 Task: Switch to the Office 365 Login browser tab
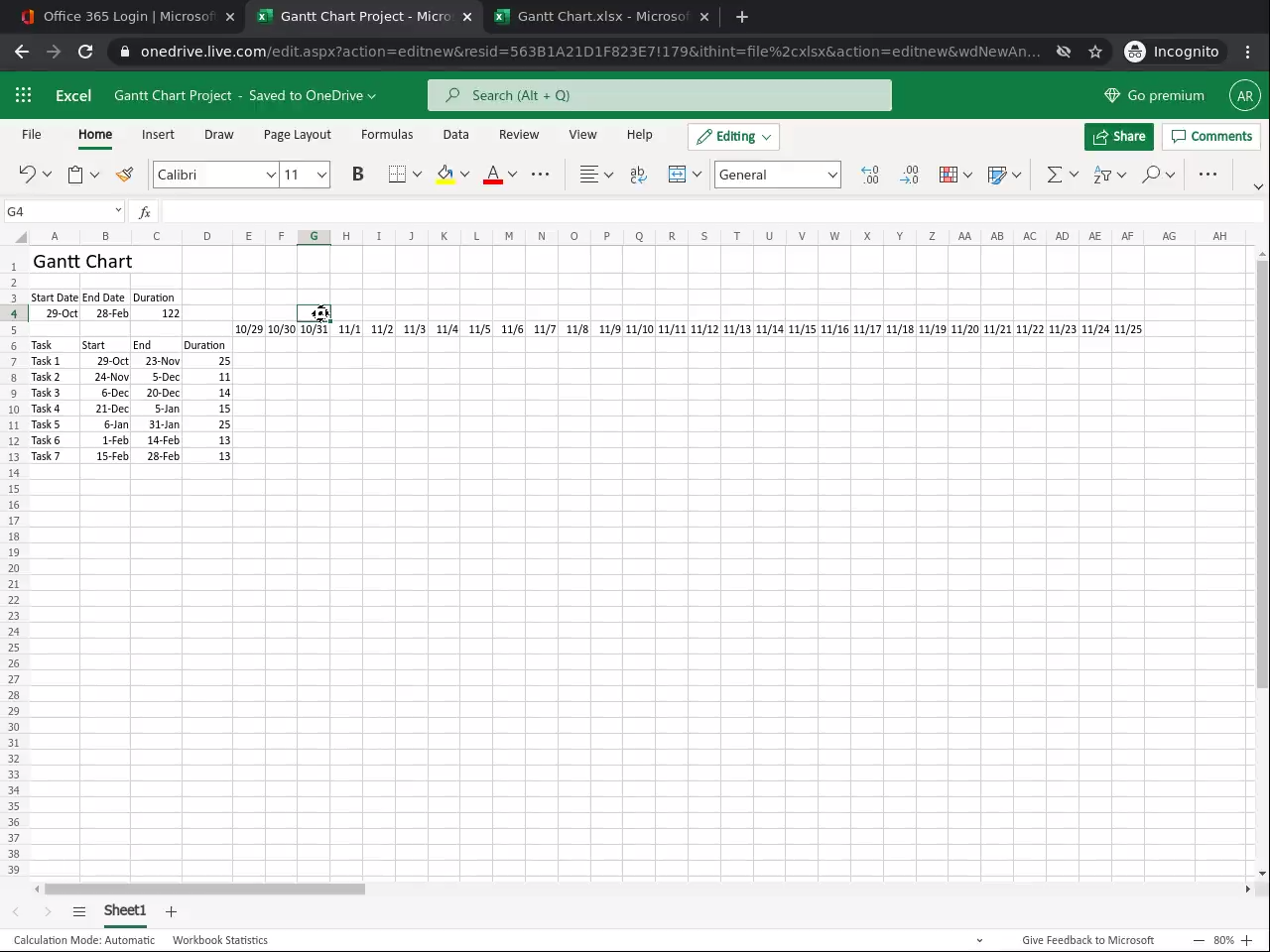(x=129, y=17)
